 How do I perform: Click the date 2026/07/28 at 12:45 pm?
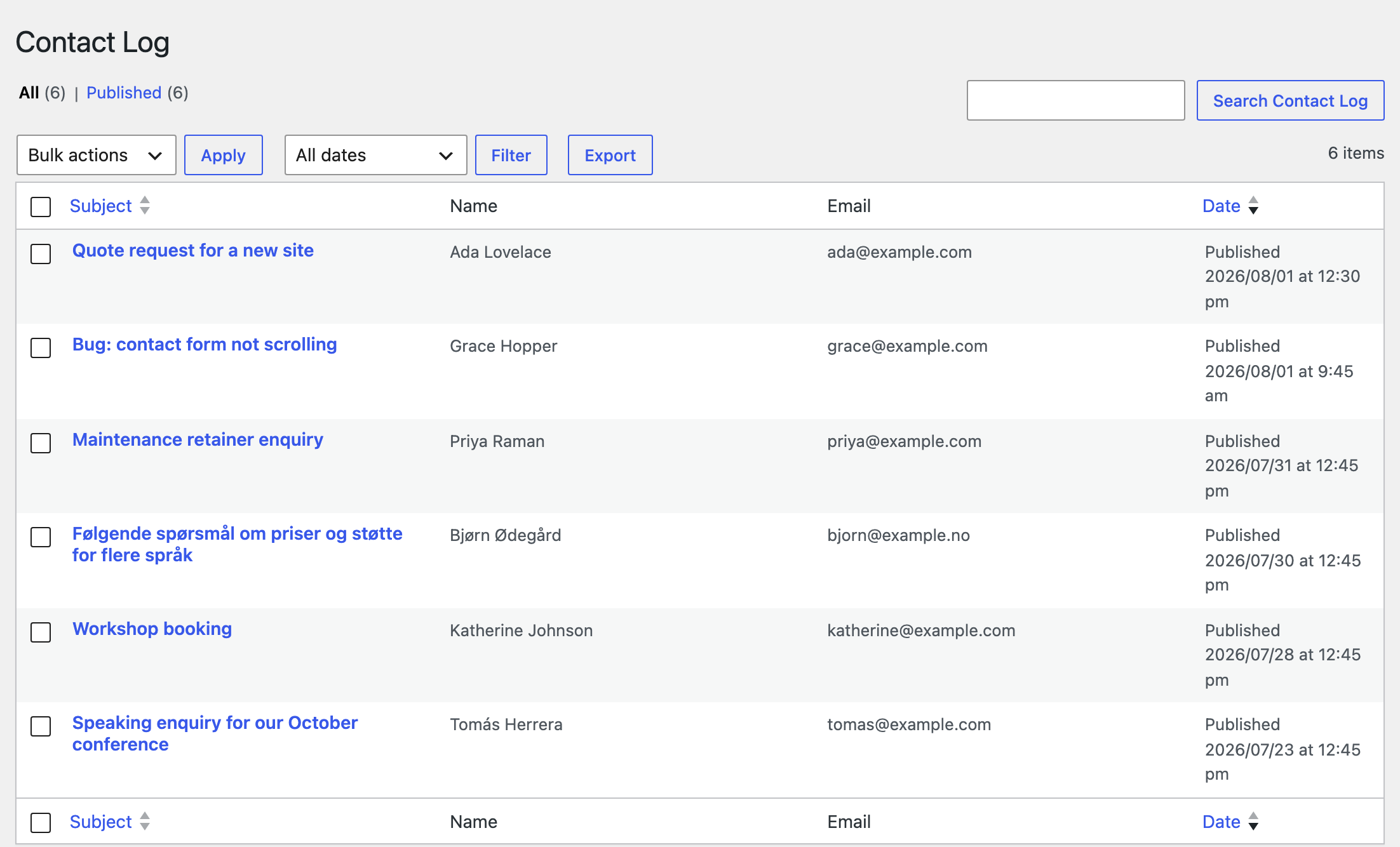pos(1282,667)
